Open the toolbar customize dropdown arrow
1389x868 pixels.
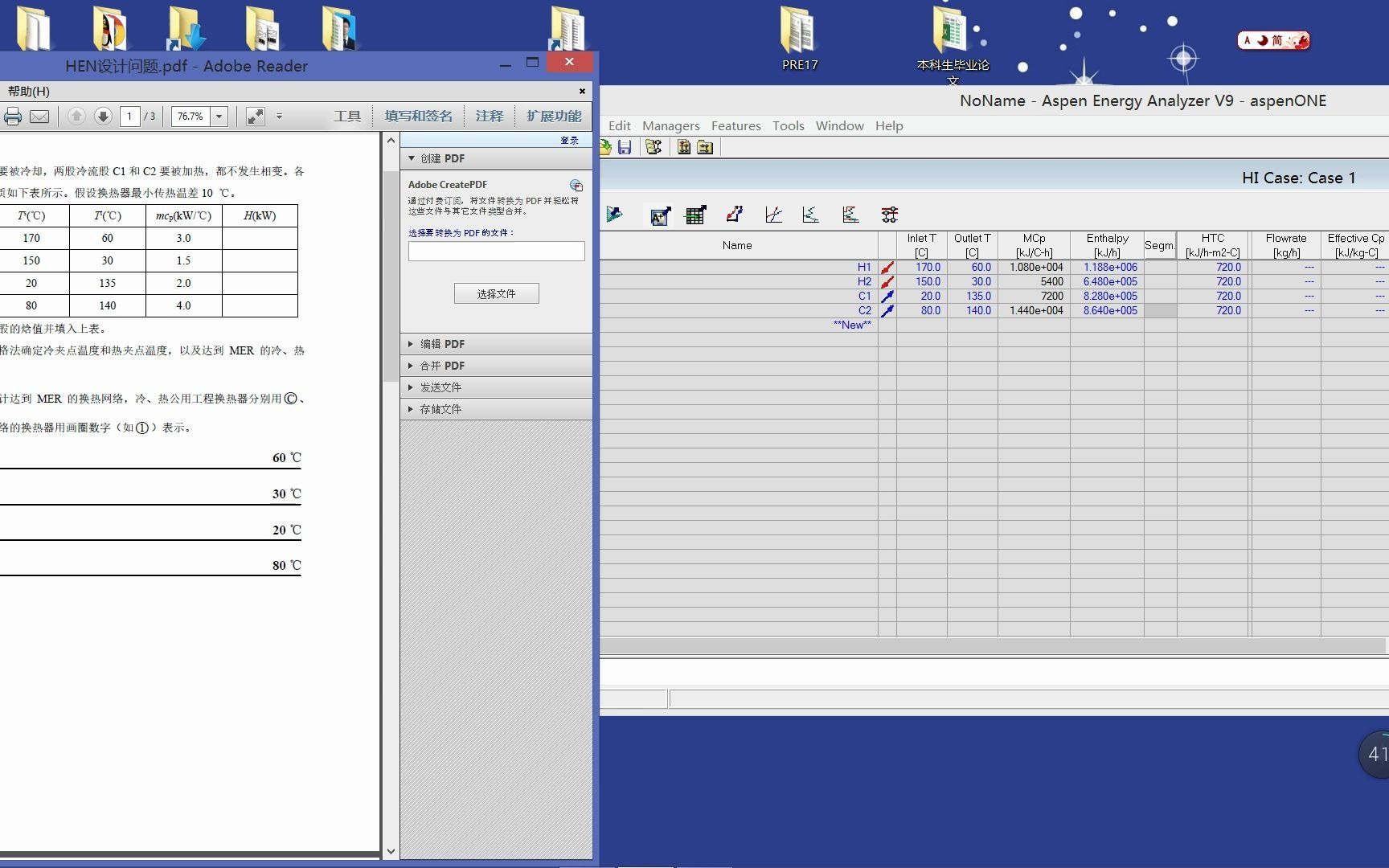279,117
